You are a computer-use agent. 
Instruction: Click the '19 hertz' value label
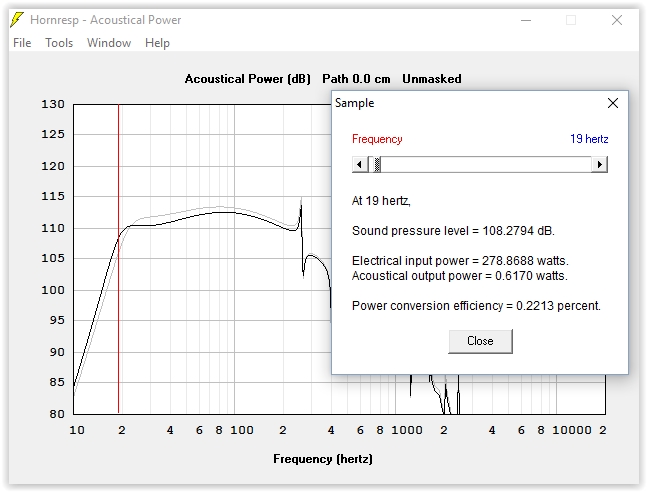click(589, 139)
